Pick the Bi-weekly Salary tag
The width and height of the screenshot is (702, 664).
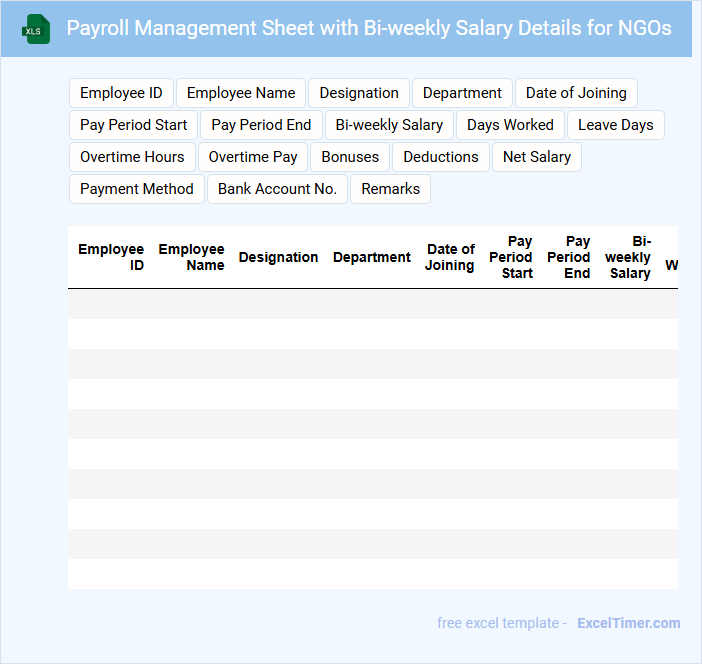point(389,125)
